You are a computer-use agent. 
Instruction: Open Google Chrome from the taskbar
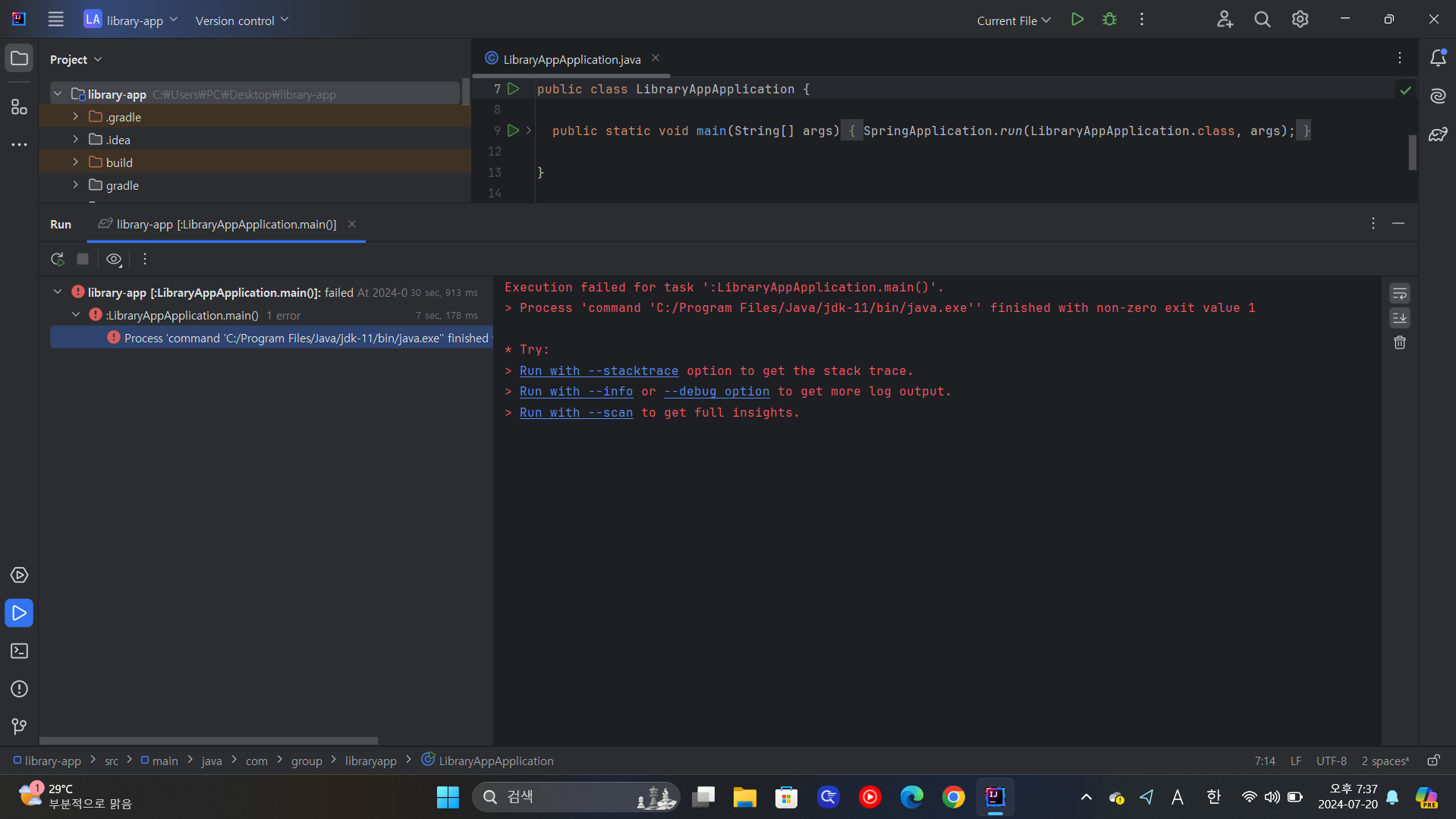click(953, 797)
